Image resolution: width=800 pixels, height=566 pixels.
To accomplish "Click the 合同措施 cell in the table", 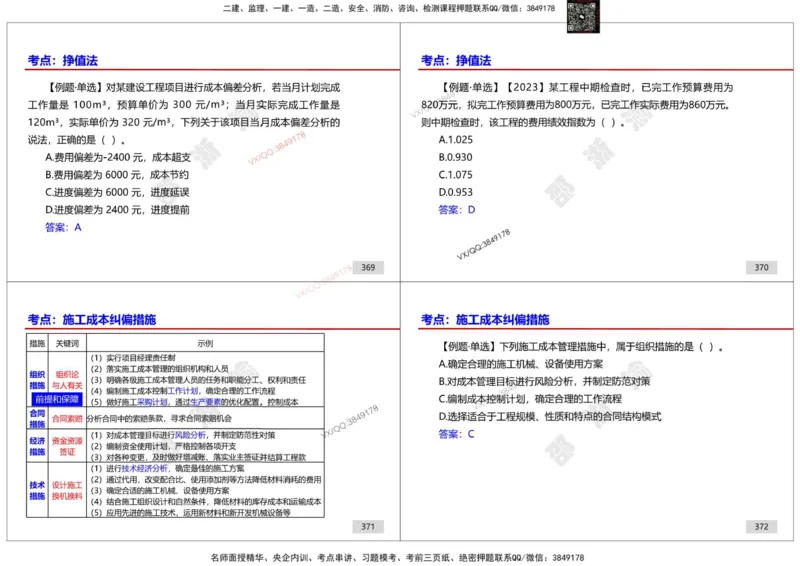I will [x=37, y=419].
